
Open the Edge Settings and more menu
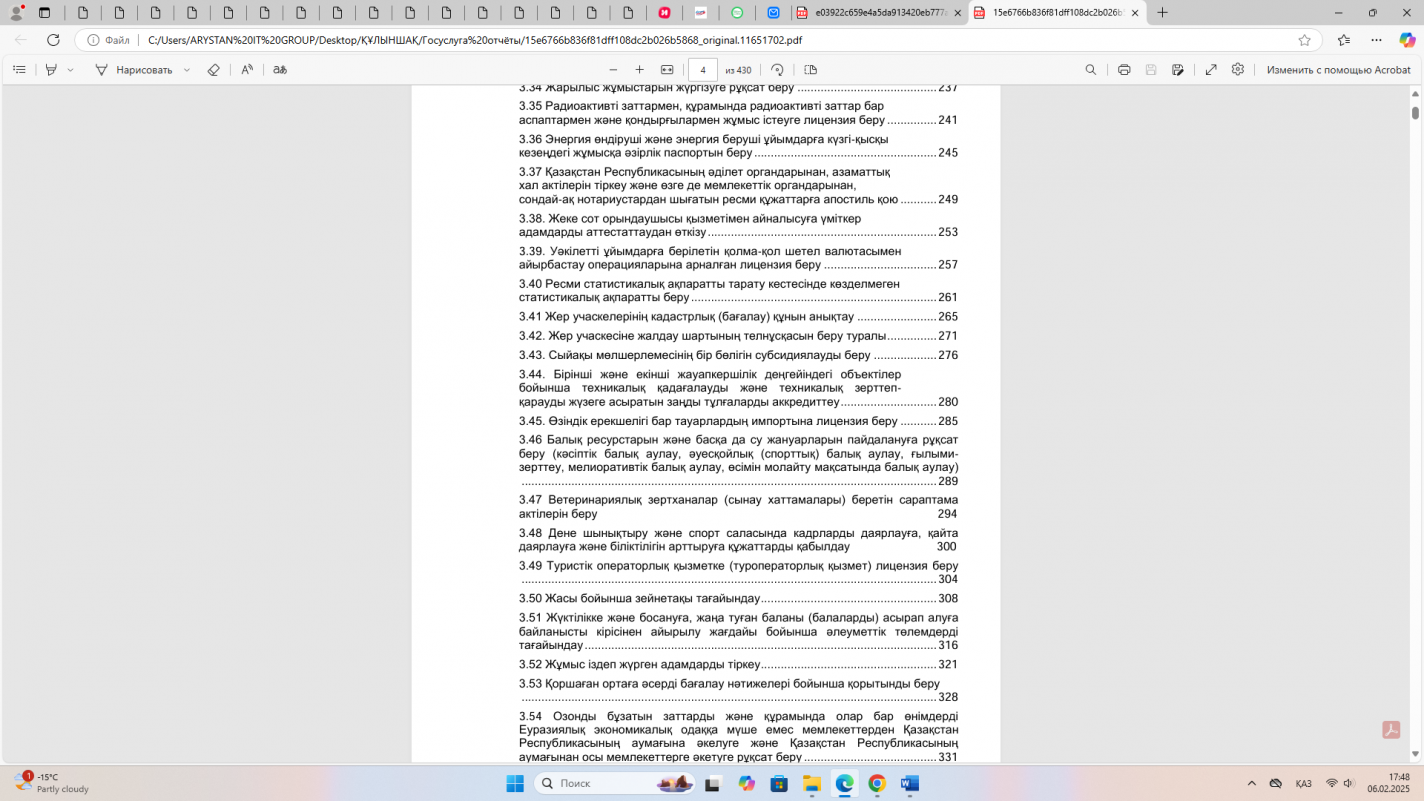point(1376,40)
